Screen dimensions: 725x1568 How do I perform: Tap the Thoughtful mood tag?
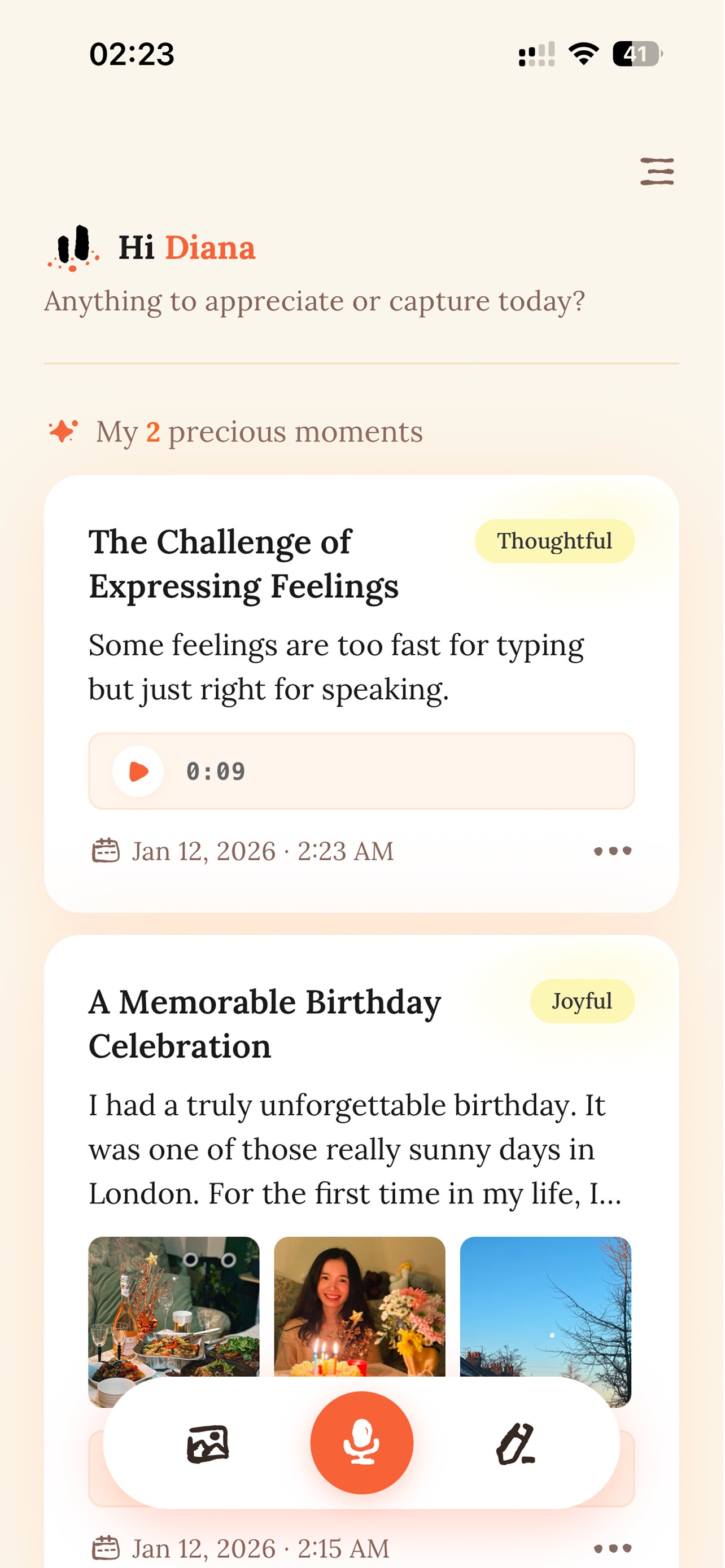pos(553,541)
